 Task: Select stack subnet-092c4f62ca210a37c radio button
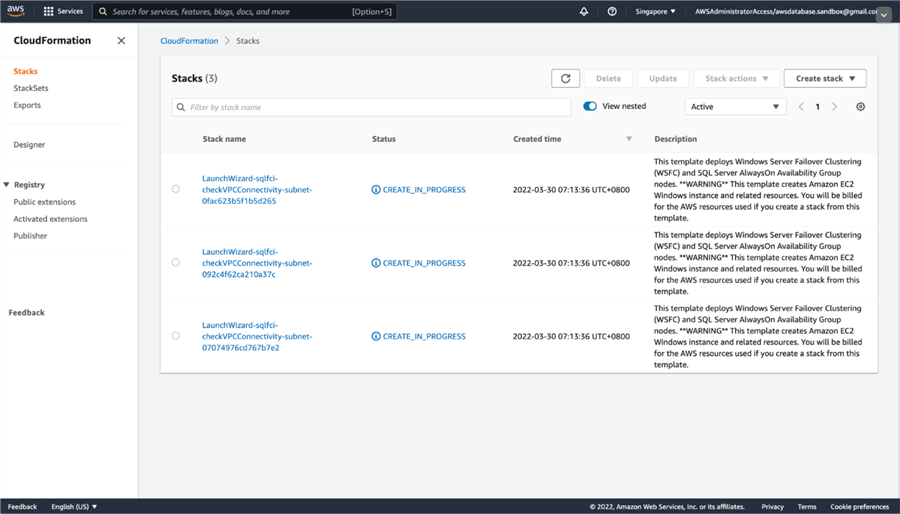coord(176,262)
